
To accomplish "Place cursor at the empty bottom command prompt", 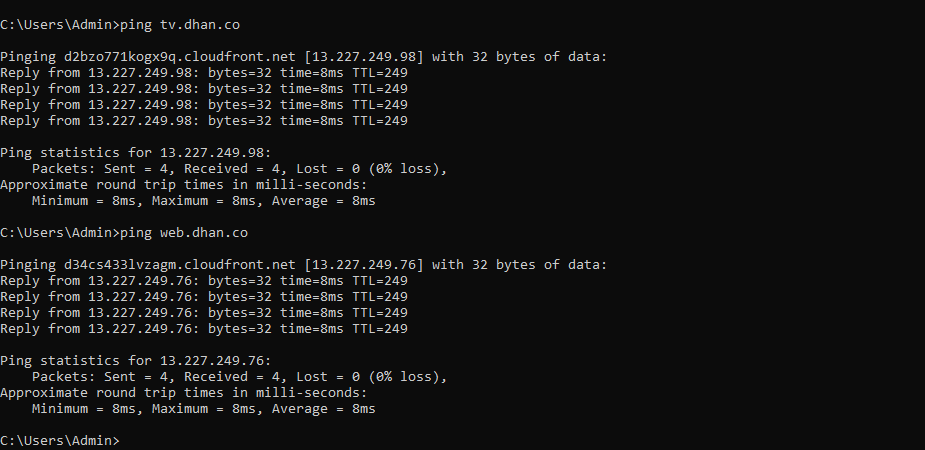I will (x=123, y=440).
